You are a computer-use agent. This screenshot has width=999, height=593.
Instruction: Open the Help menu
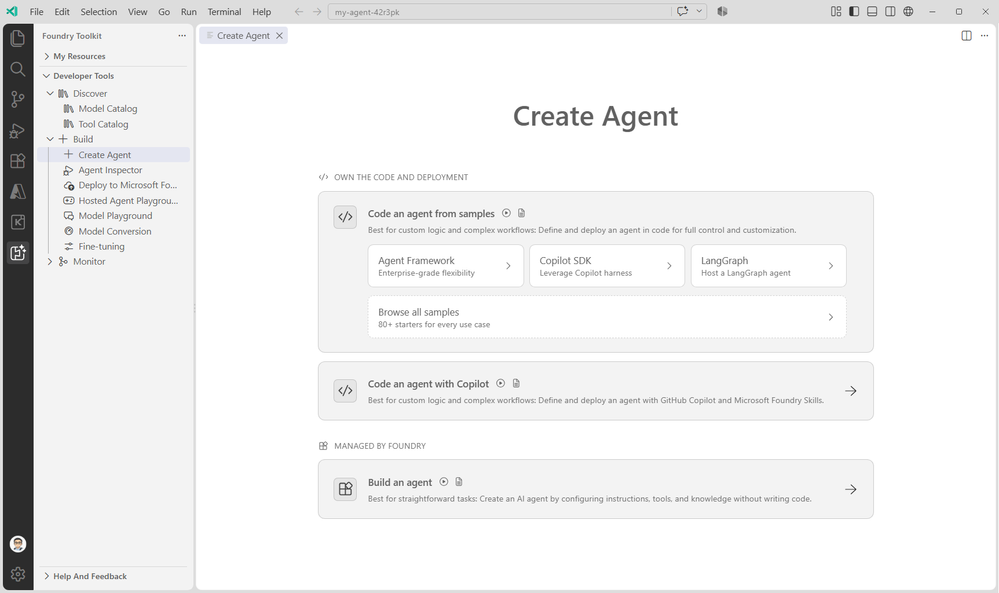(x=261, y=11)
